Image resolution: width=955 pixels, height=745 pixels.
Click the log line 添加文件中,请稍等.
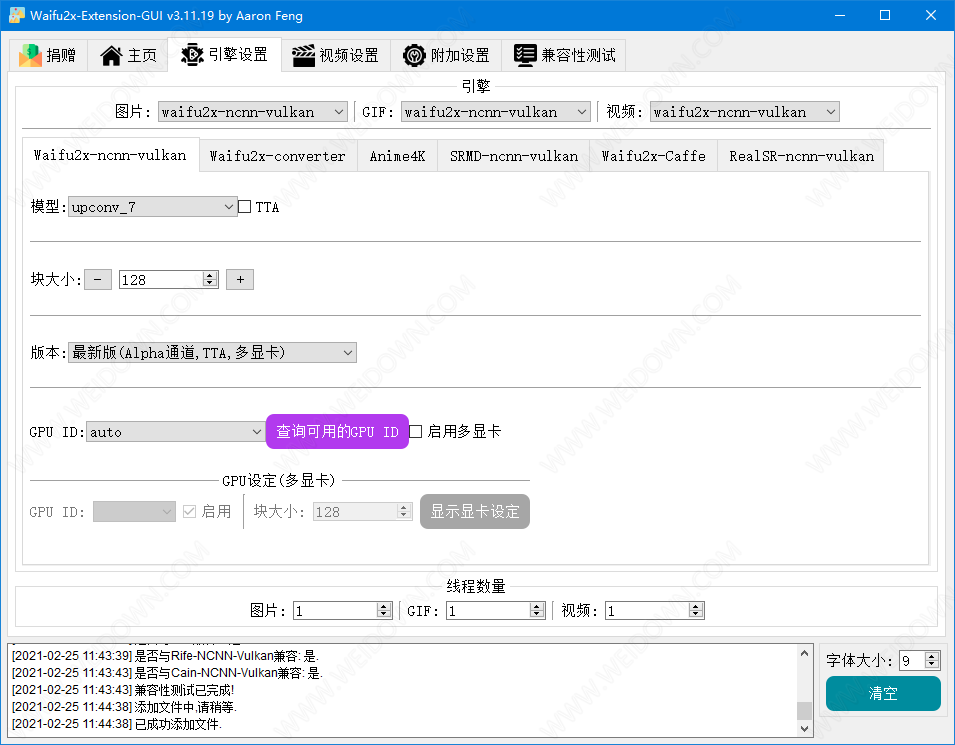coord(124,707)
